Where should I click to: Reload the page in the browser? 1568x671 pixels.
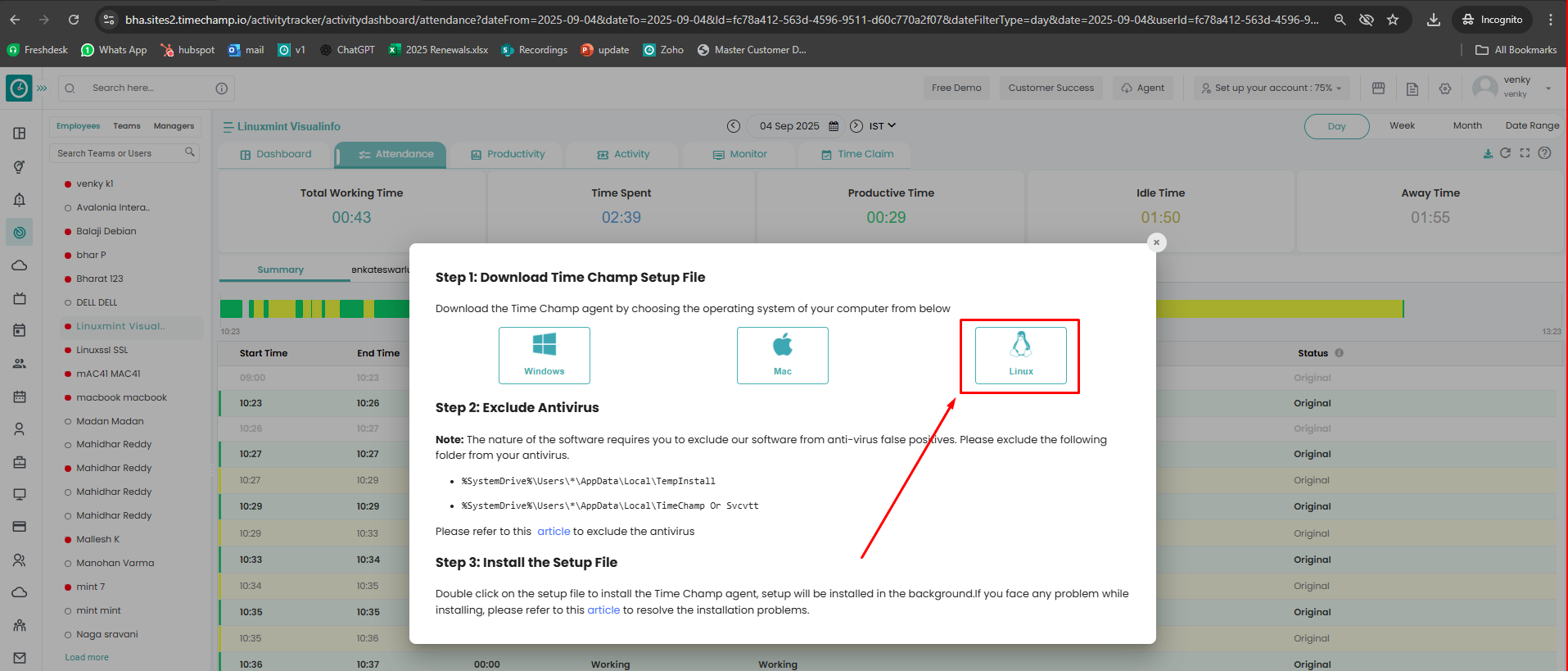[x=74, y=20]
